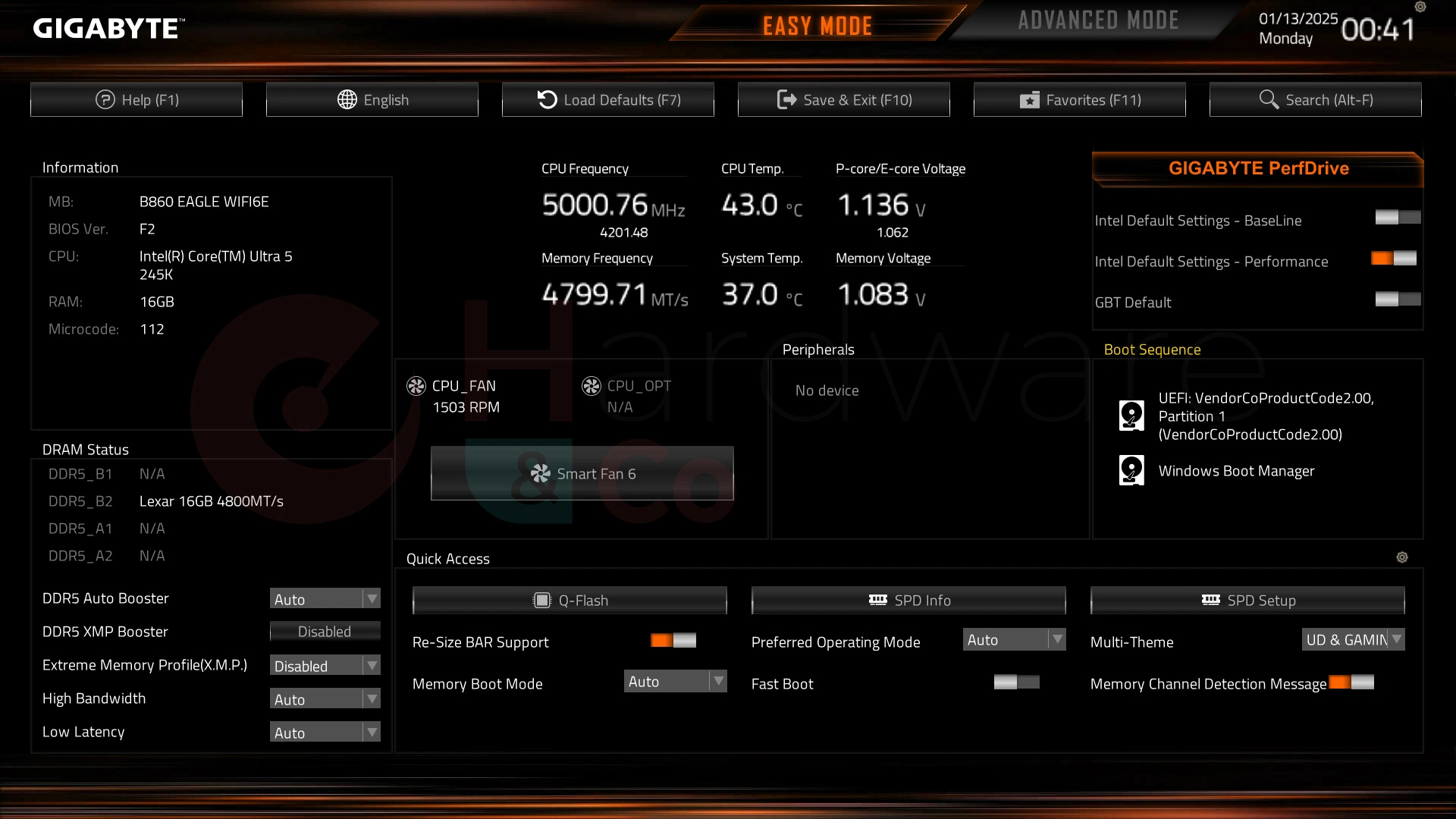
Task: Open SPD Info panel
Action: (x=908, y=599)
